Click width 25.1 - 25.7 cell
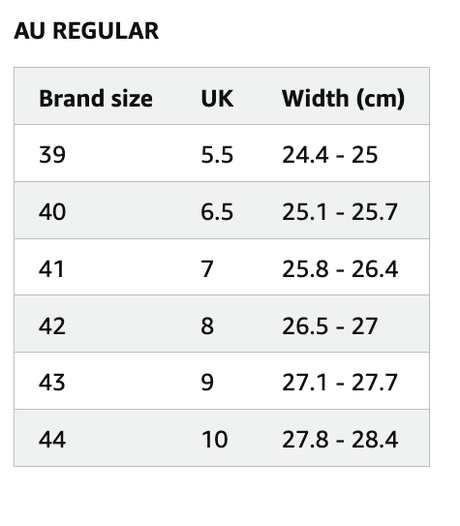Viewport: 460px width, 526px height. pos(340,212)
